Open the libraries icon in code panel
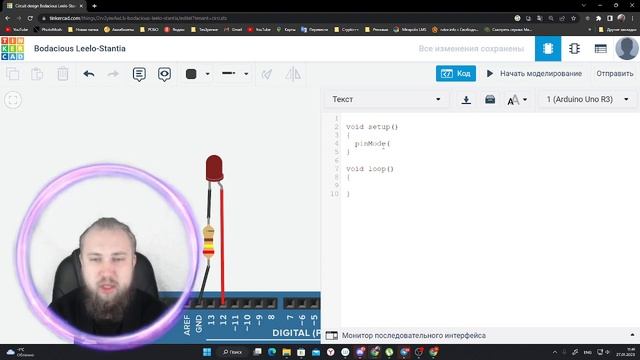This screenshot has height=360, width=640. coord(490,100)
